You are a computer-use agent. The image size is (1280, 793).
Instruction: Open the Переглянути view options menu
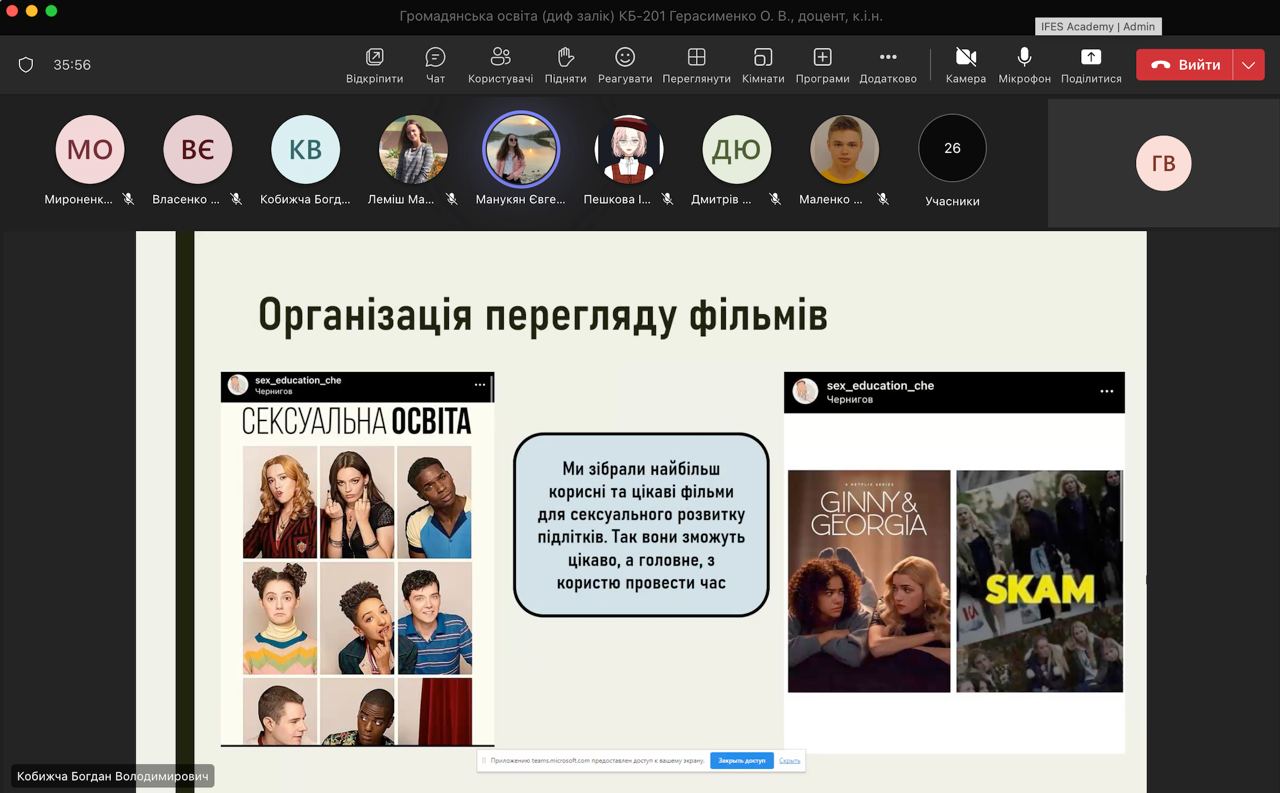[696, 65]
